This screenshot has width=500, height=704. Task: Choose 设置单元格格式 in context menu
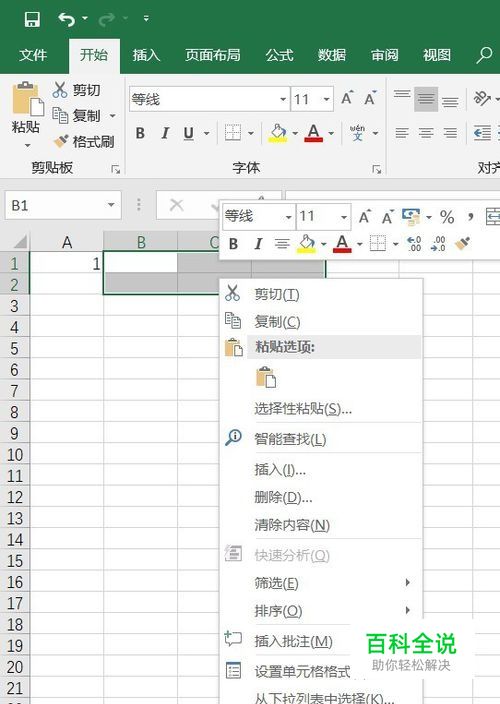click(x=302, y=672)
